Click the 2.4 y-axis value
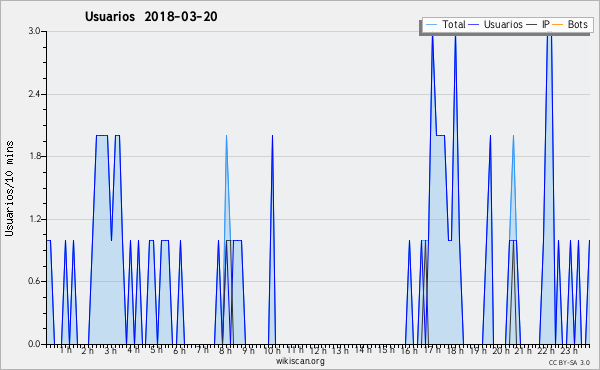This screenshot has height=370, width=600. point(34,94)
